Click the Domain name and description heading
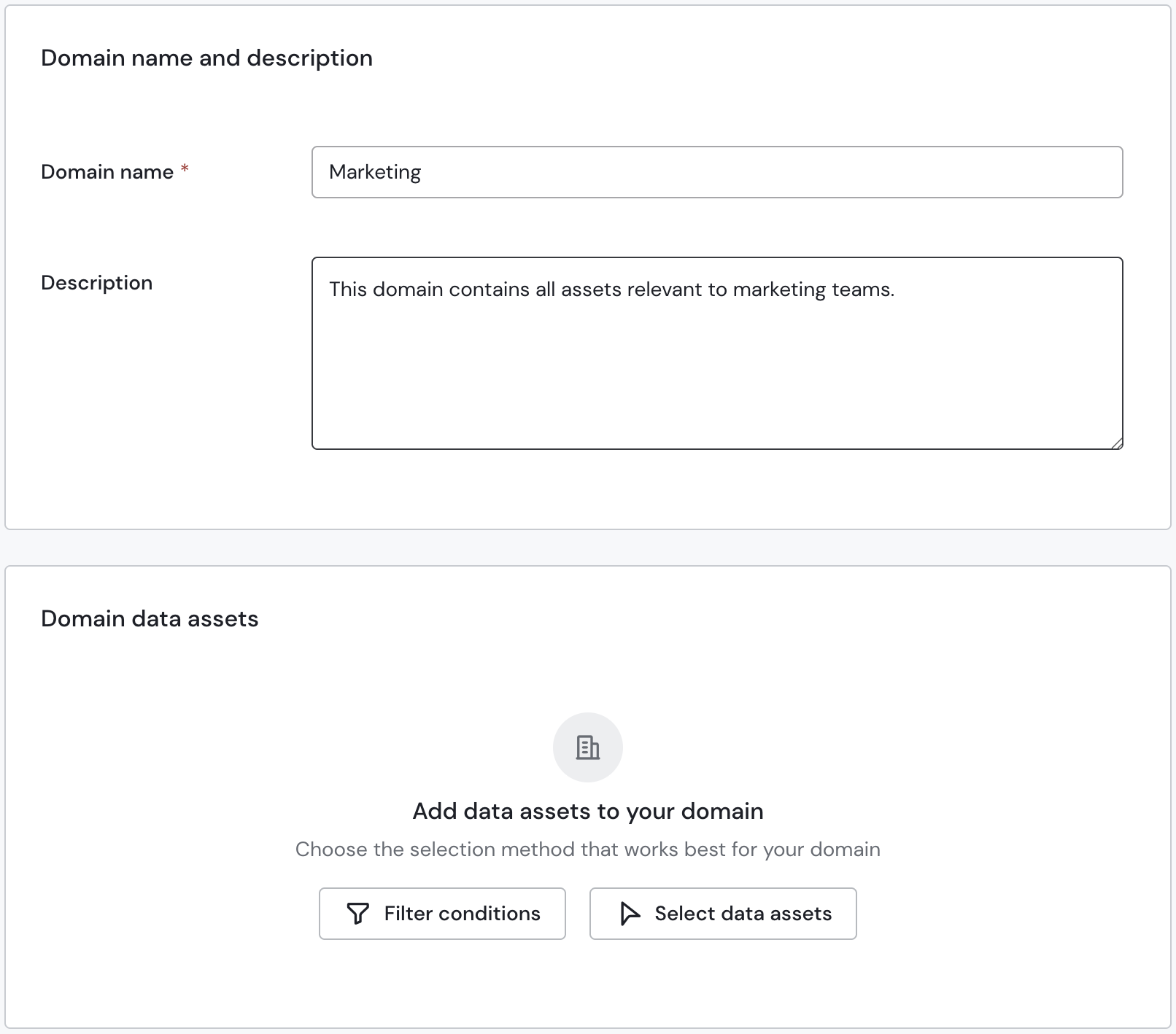1176x1034 pixels. pyautogui.click(x=206, y=58)
